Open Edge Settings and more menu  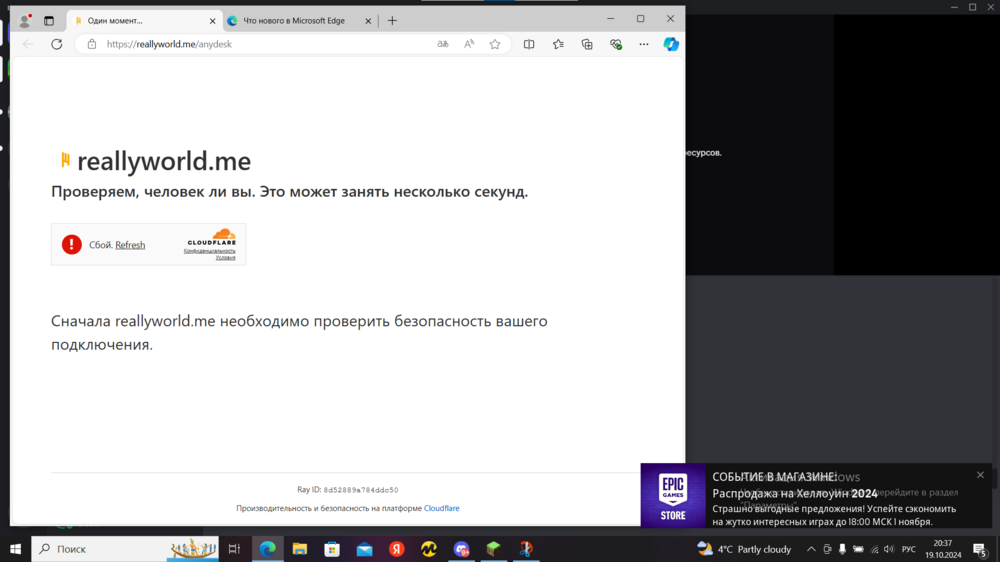click(x=643, y=44)
